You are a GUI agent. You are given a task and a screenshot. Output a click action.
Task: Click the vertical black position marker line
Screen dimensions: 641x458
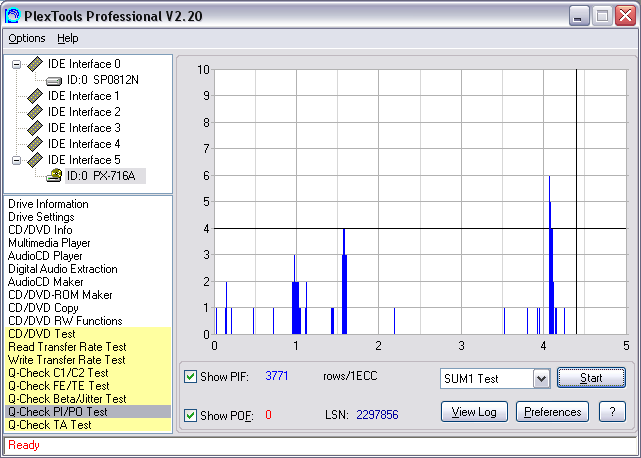[x=576, y=202]
